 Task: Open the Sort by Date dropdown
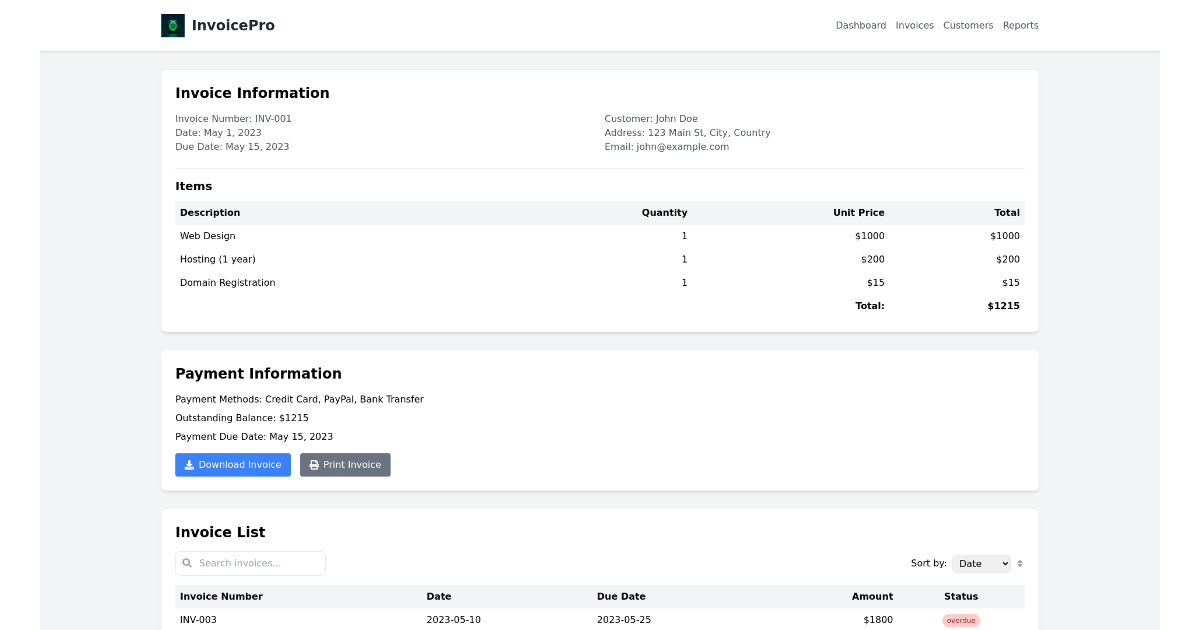980,564
